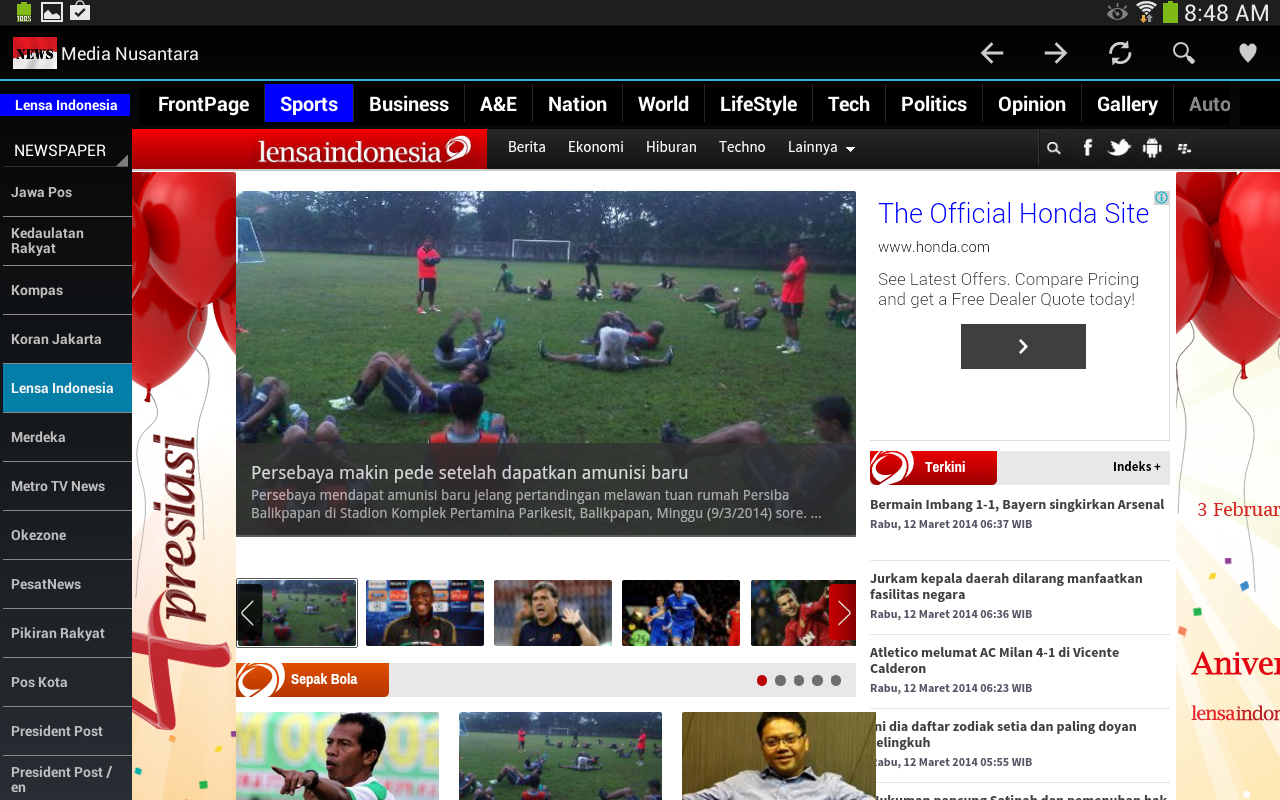Select Koran Jakarta newspaper

point(66,339)
